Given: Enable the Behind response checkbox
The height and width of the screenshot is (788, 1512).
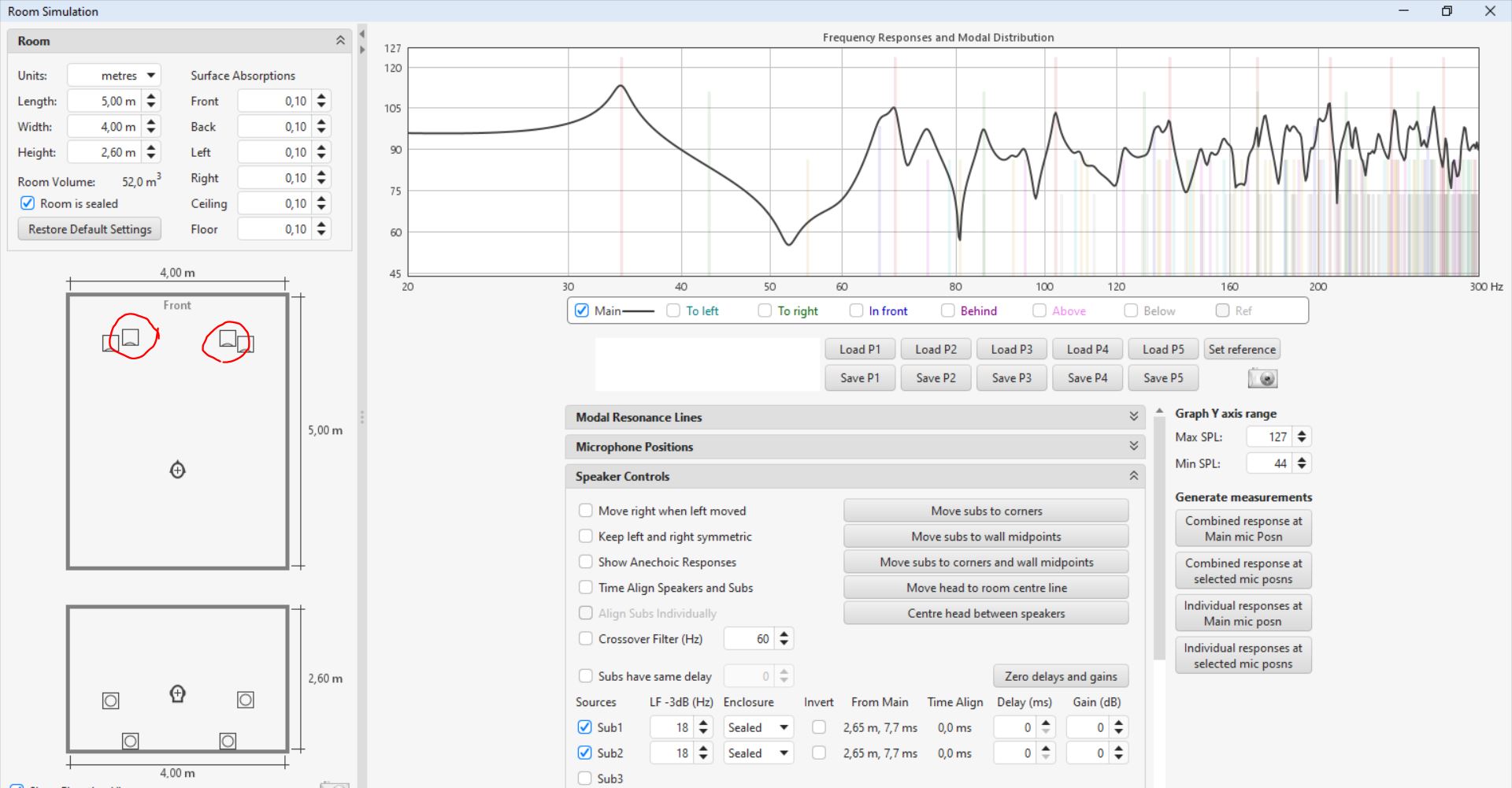Looking at the screenshot, I should click(x=948, y=310).
